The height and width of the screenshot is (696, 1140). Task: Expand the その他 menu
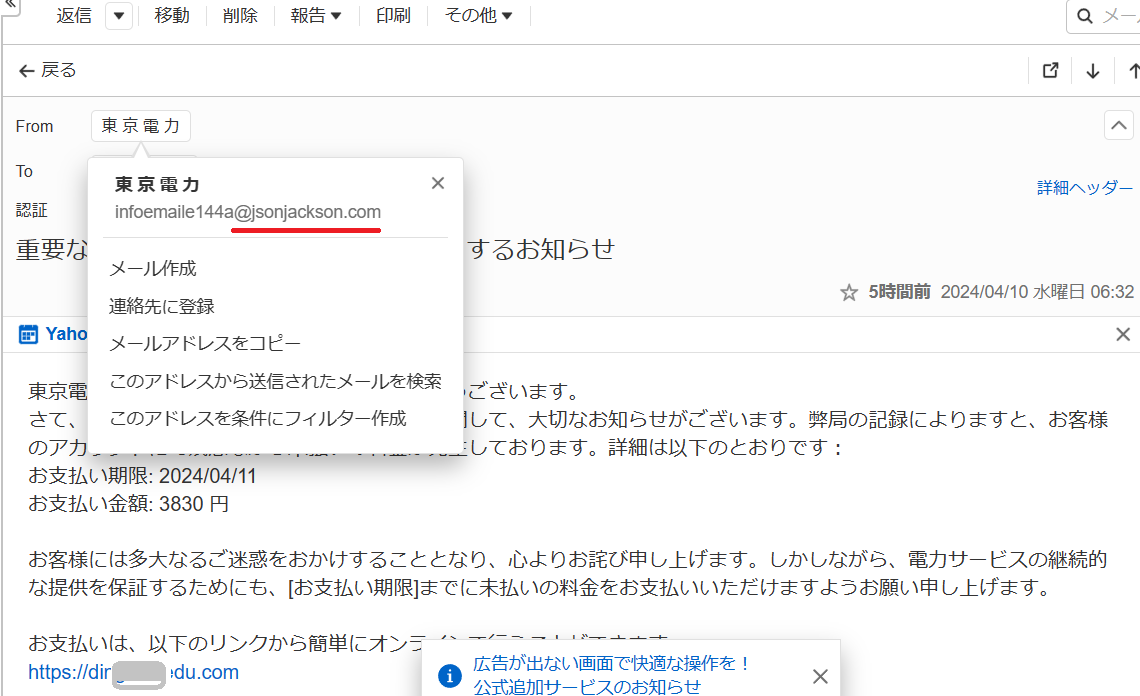point(478,15)
